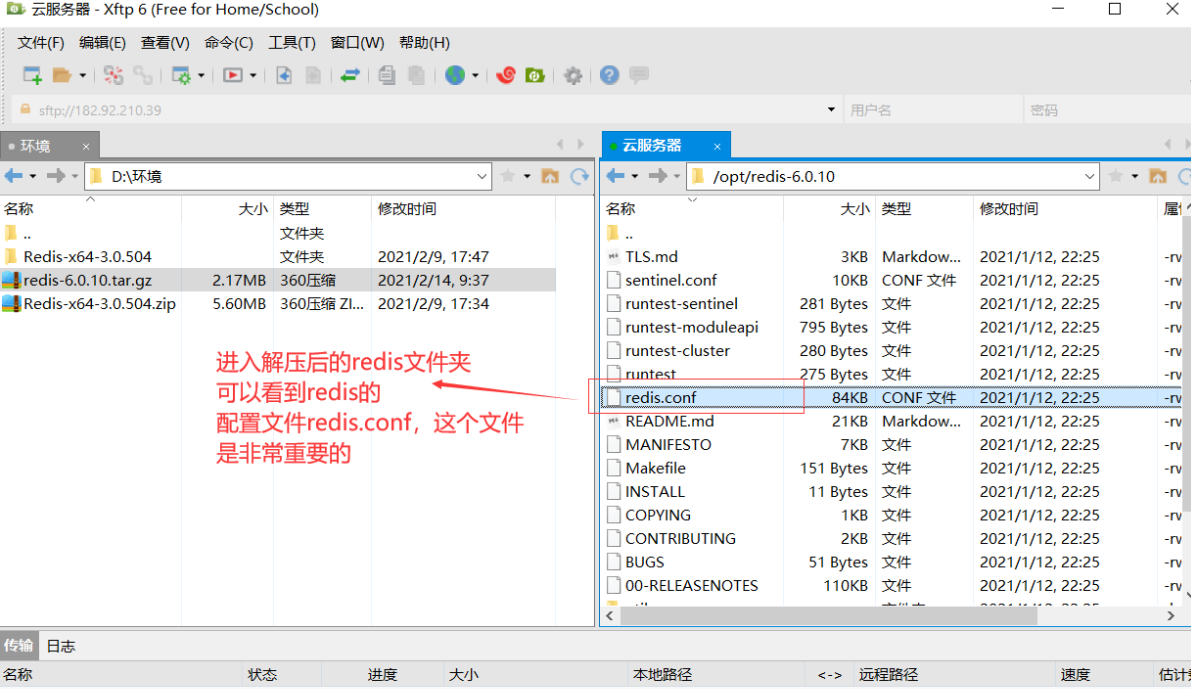Open the session properties gear-window icon
1191x689 pixels.
[x=182, y=75]
